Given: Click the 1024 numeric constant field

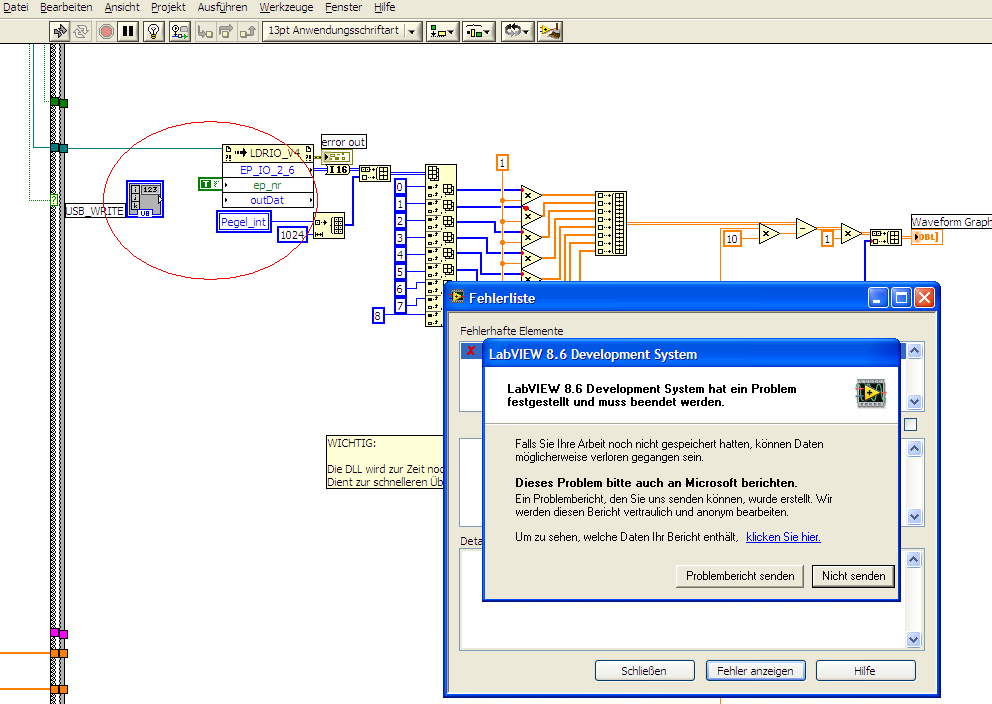Looking at the screenshot, I should click(x=292, y=234).
